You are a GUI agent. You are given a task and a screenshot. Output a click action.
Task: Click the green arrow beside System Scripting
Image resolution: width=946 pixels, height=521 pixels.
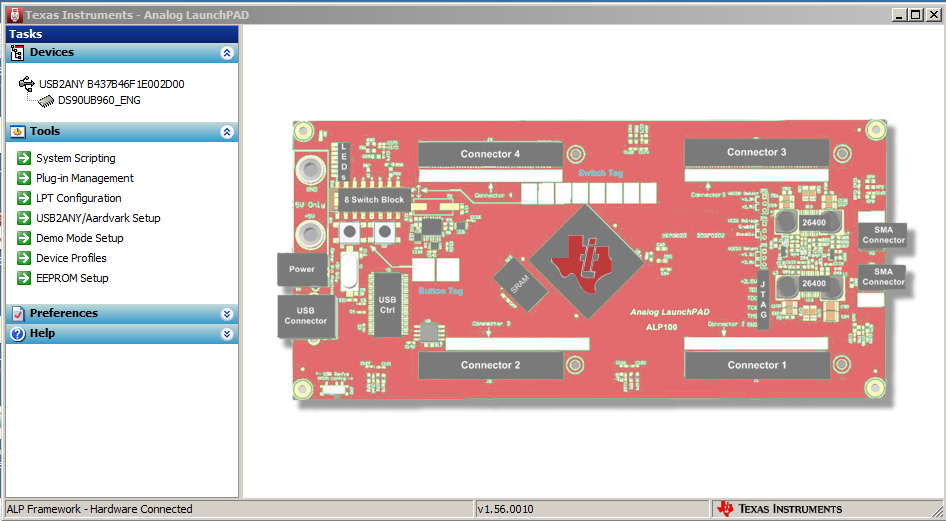pos(24,158)
